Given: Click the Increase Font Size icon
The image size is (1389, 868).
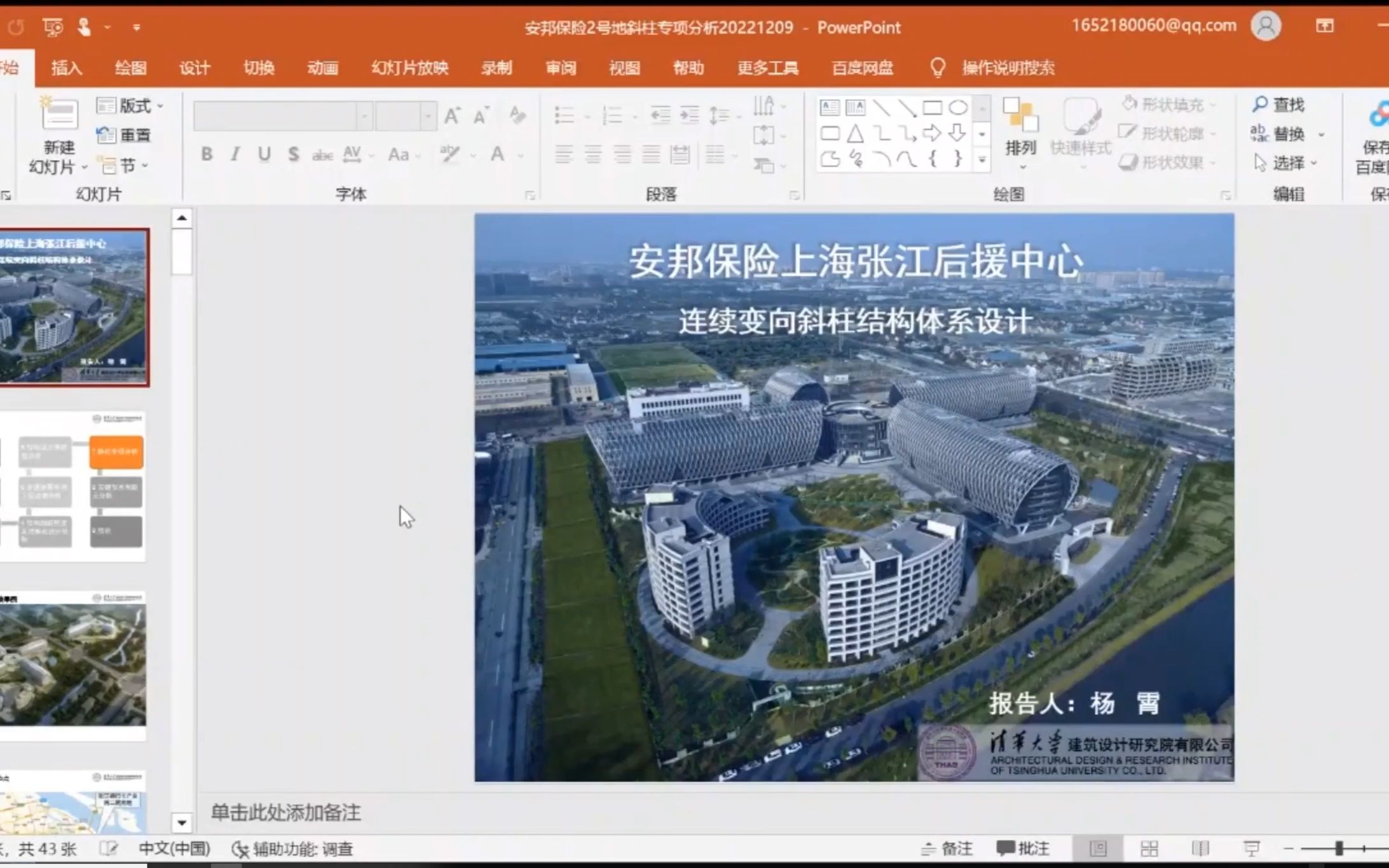Looking at the screenshot, I should click(x=452, y=116).
